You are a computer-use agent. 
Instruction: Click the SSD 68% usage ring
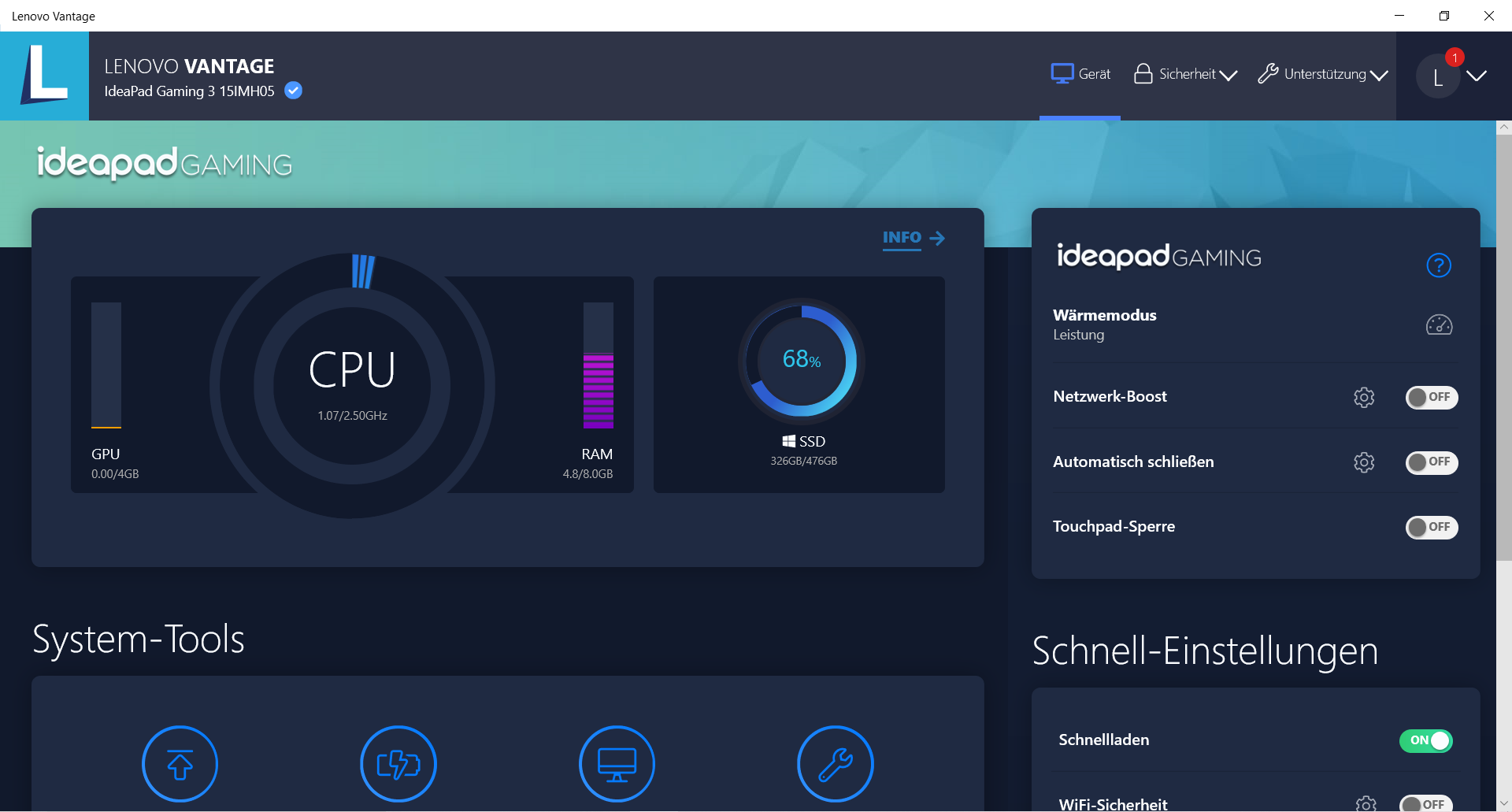(x=802, y=361)
